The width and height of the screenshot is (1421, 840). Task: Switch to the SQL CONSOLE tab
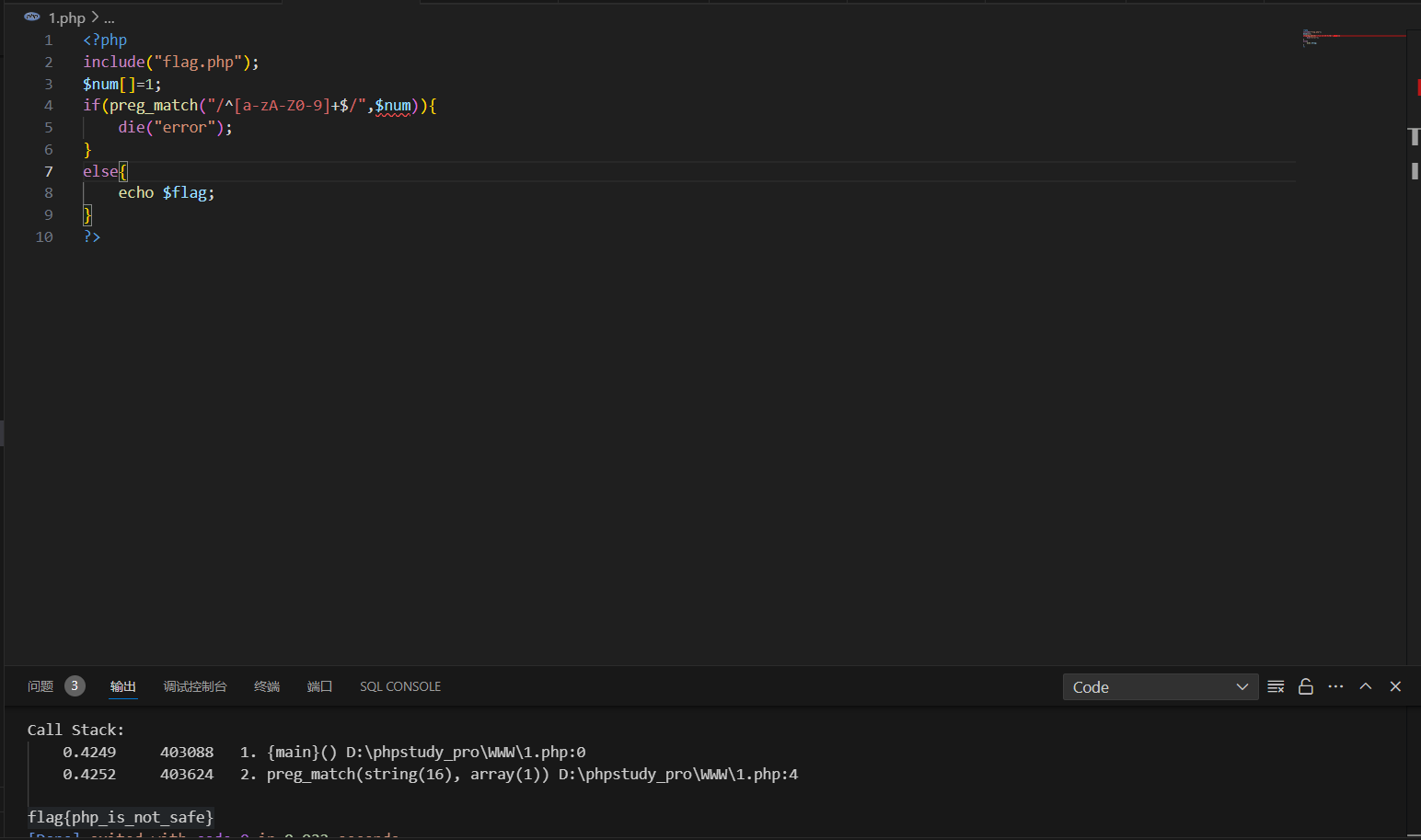coord(399,687)
